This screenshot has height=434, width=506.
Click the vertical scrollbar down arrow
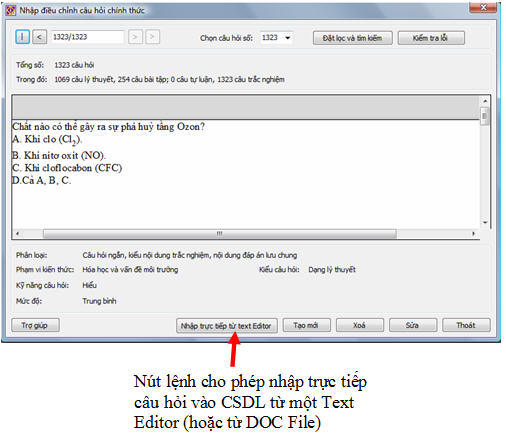pos(485,223)
